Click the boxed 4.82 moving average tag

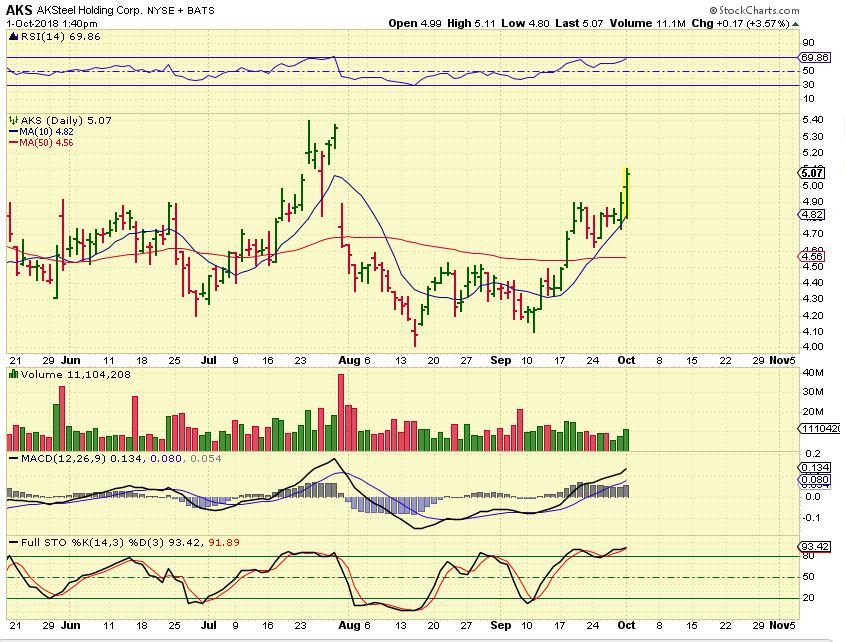tap(812, 215)
